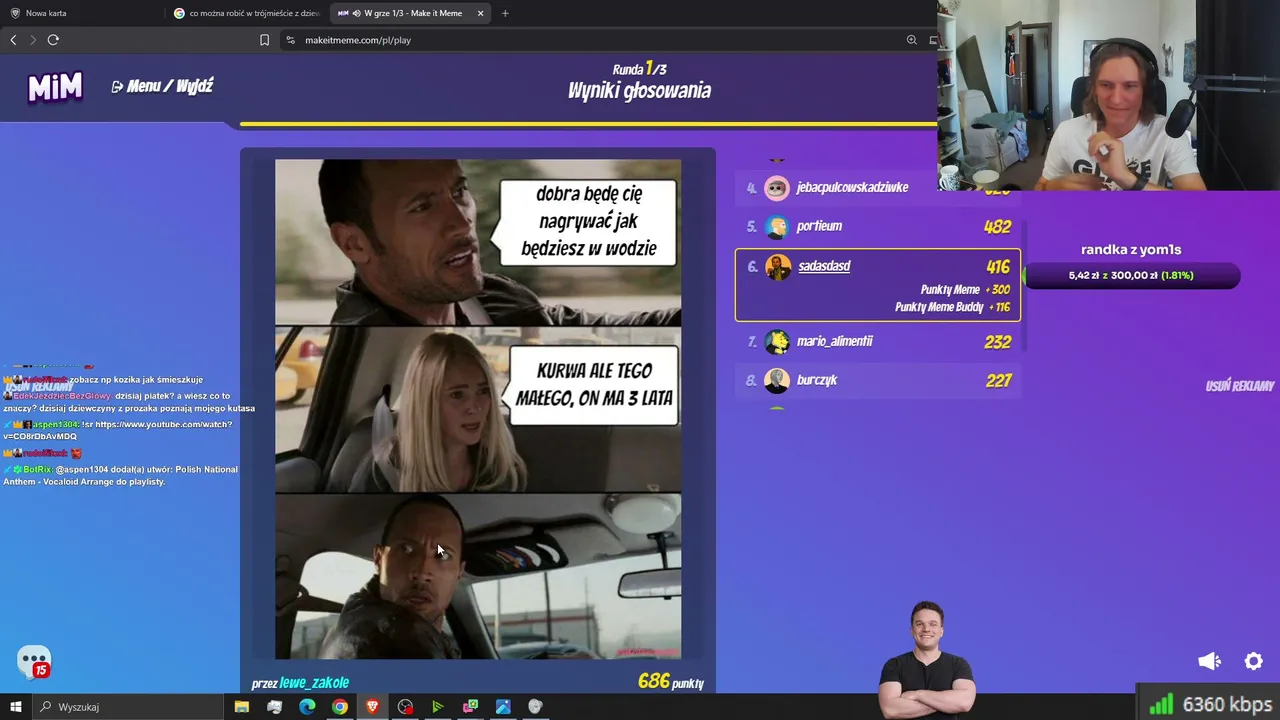This screenshot has height=720, width=1280.
Task: Open File Explorer from the taskbar
Action: (242, 707)
